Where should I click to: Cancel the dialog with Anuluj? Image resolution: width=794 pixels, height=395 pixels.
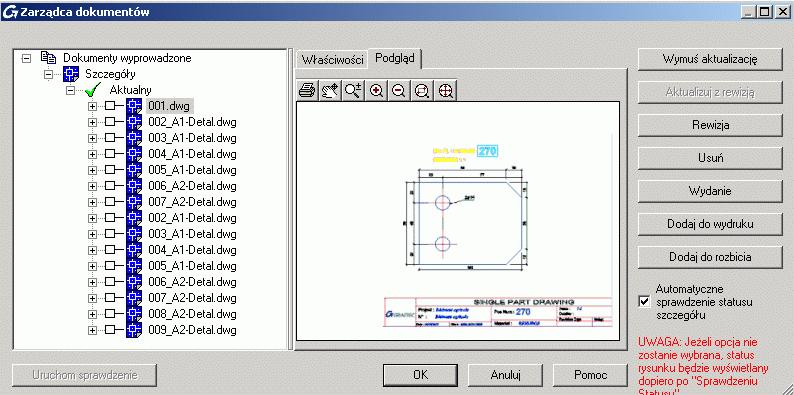tap(505, 375)
